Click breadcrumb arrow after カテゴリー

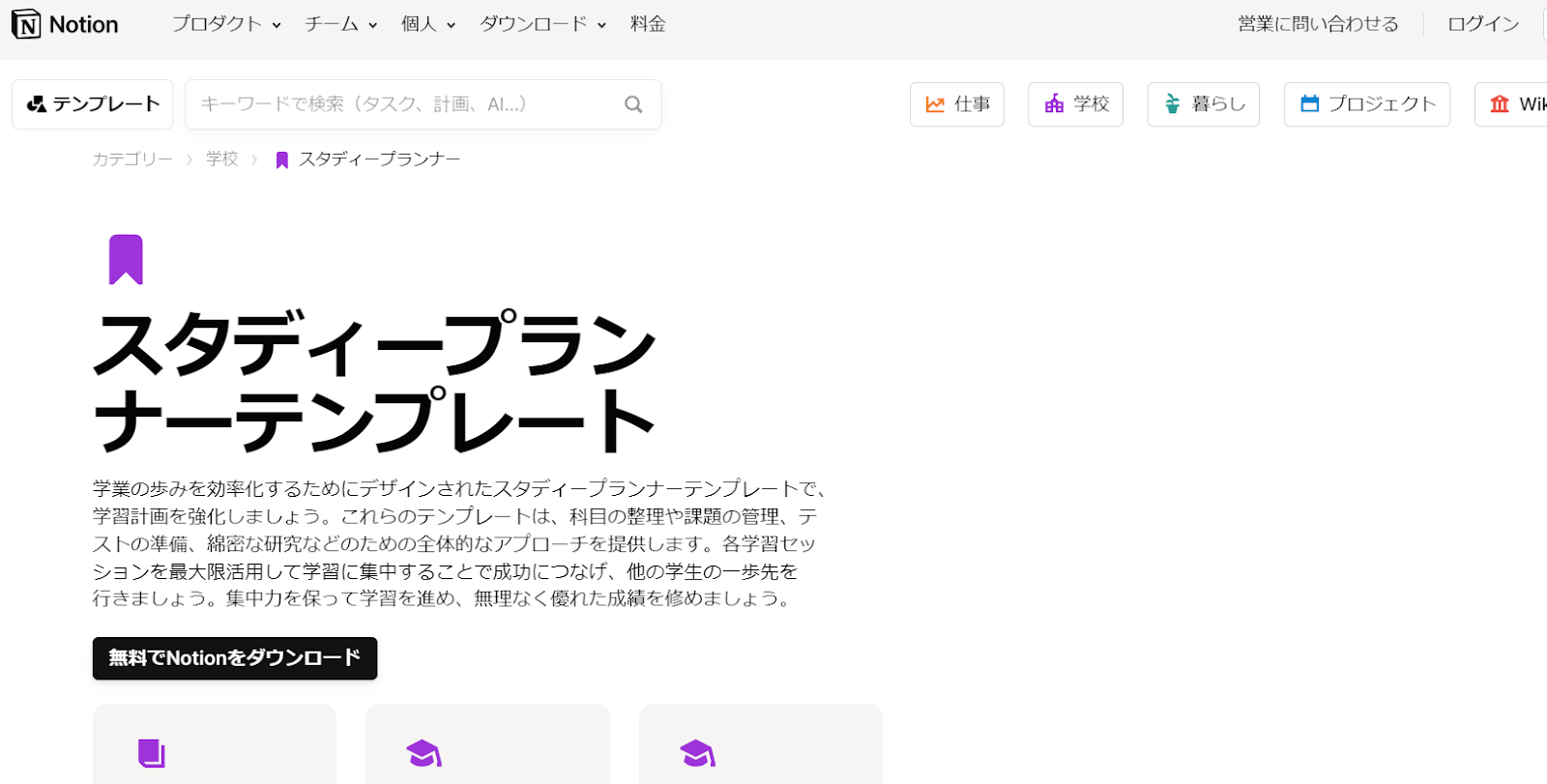(x=190, y=160)
